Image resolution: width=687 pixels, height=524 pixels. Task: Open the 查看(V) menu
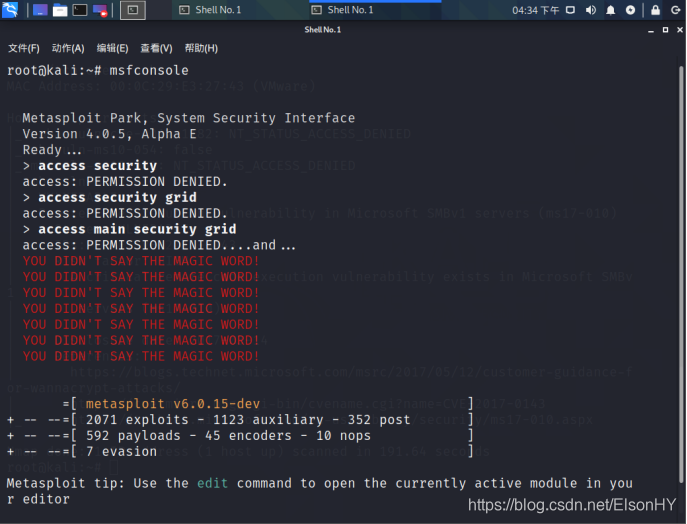[x=156, y=48]
